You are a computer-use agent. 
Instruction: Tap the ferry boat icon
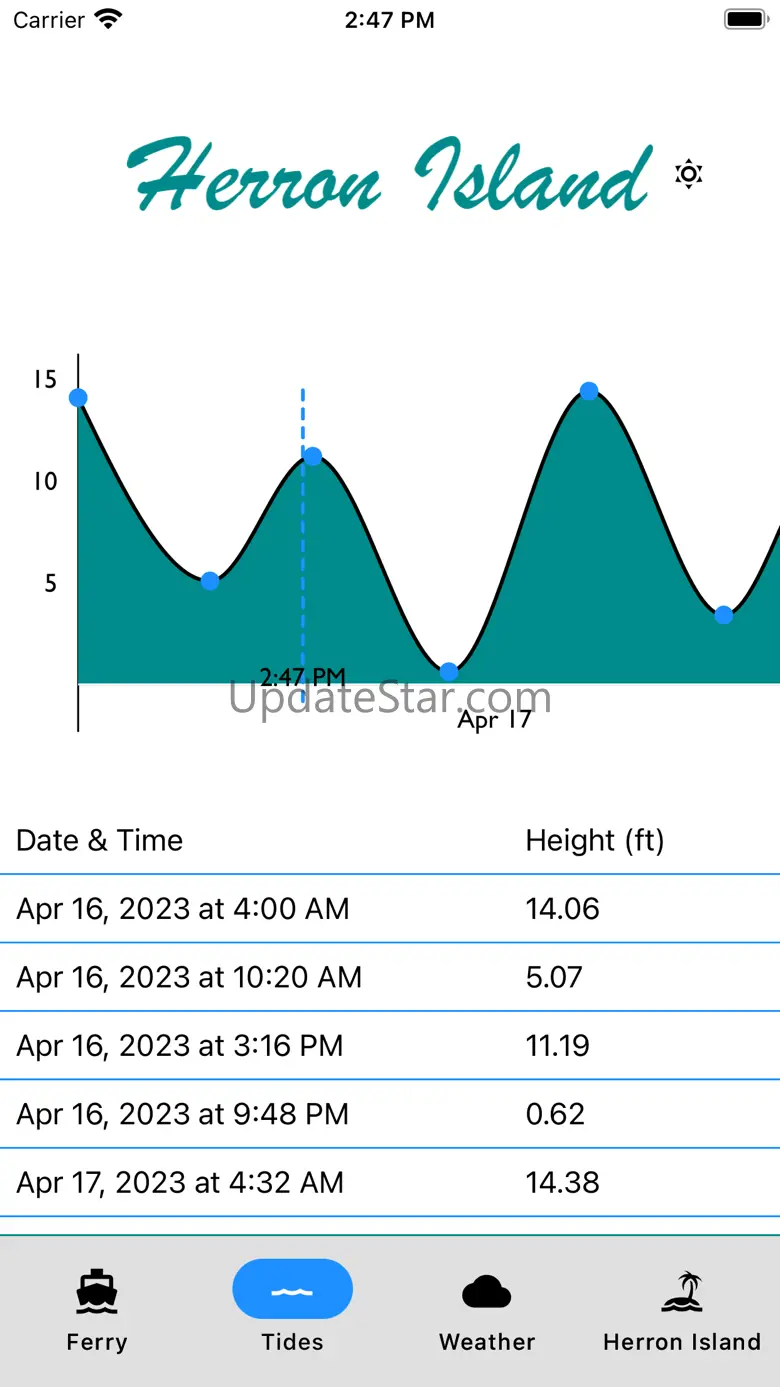point(97,1291)
